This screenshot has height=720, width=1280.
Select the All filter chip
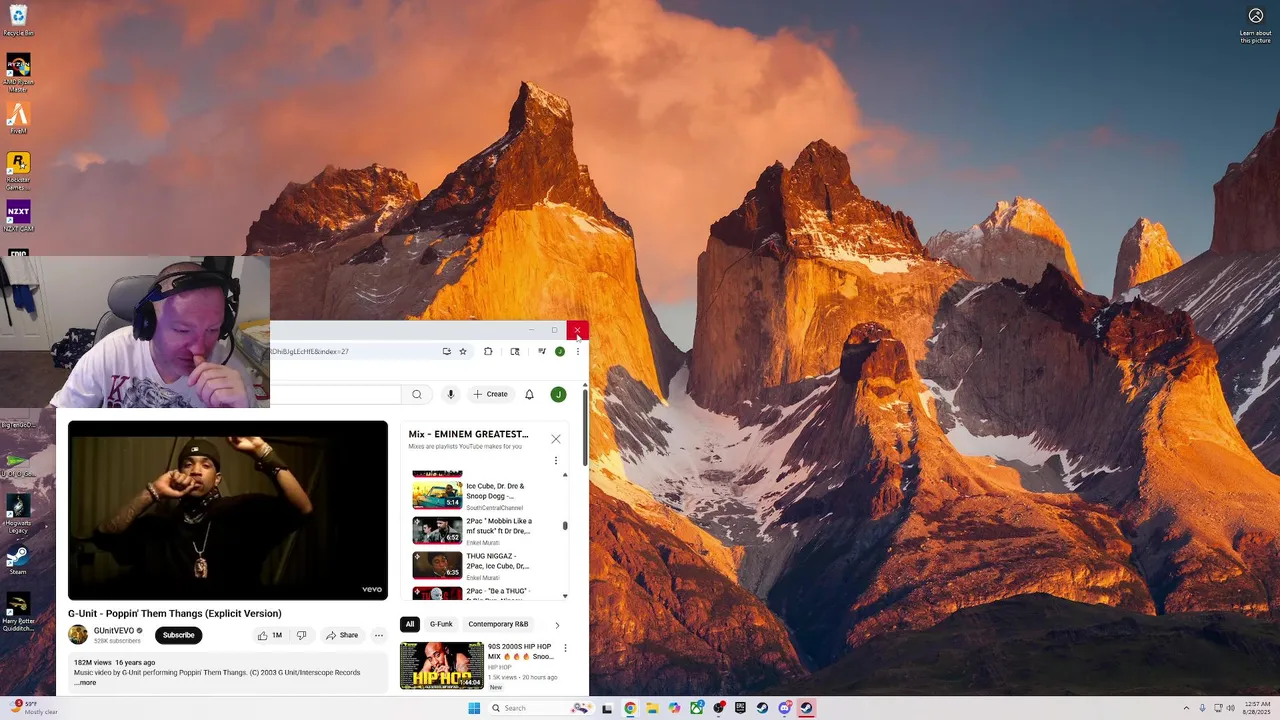(409, 624)
